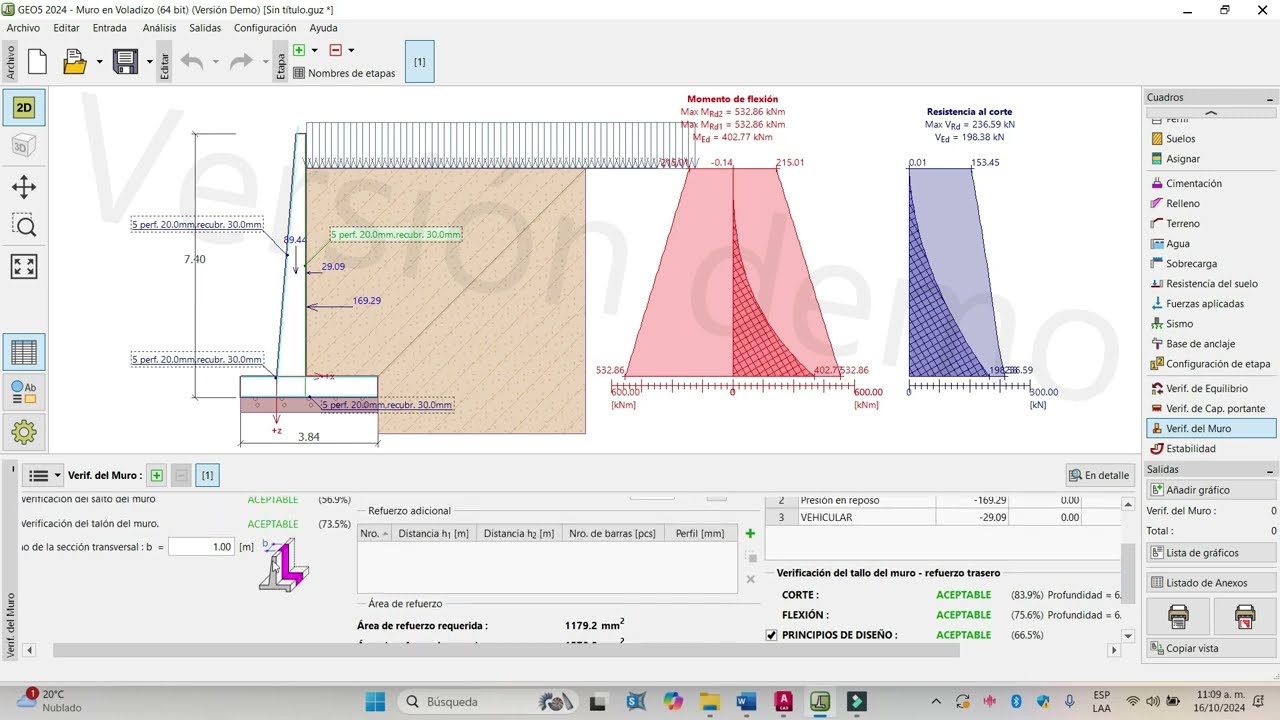
Task: Open the Análisis menu
Action: 159,28
